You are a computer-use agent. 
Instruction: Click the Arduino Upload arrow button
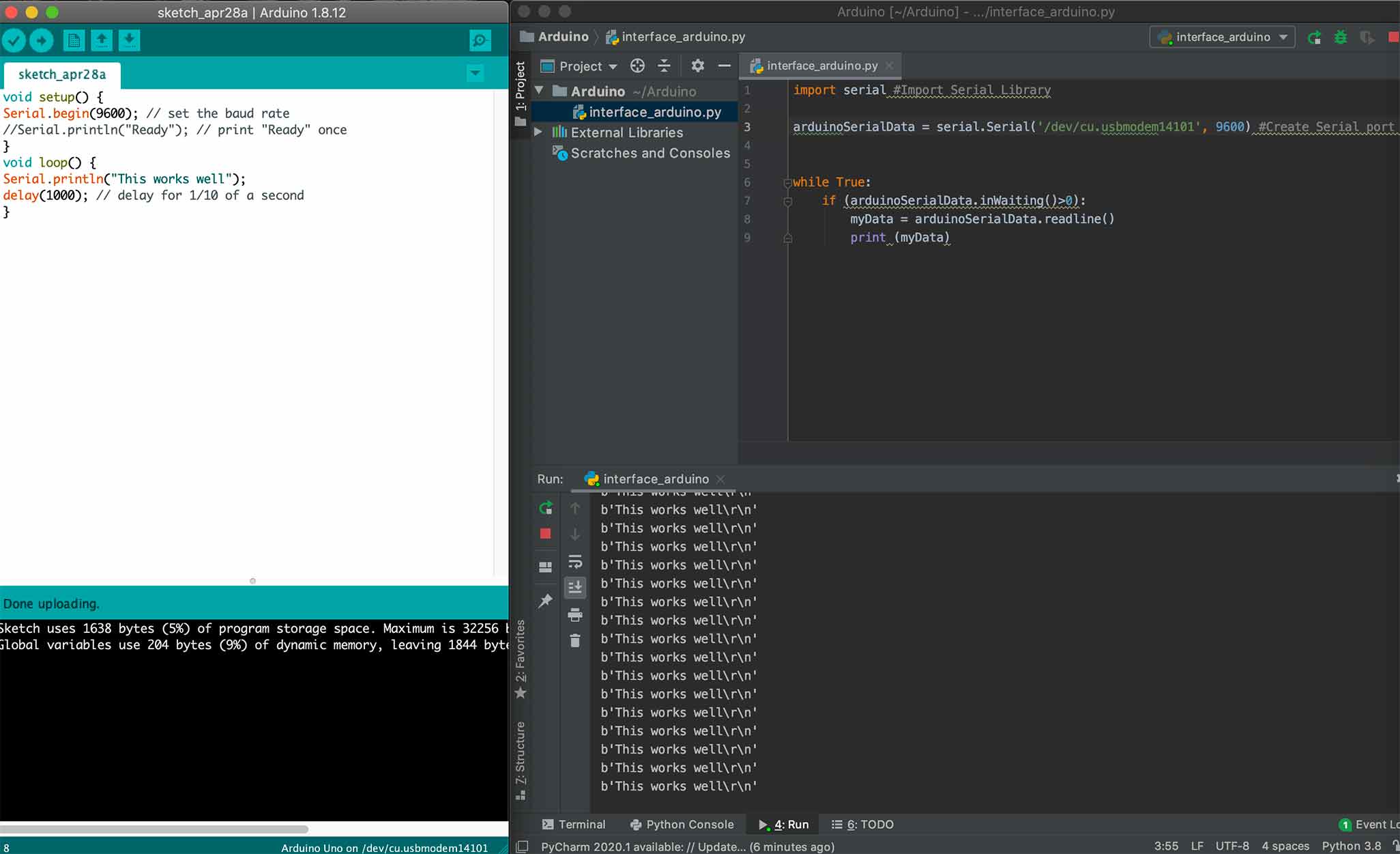[x=42, y=41]
